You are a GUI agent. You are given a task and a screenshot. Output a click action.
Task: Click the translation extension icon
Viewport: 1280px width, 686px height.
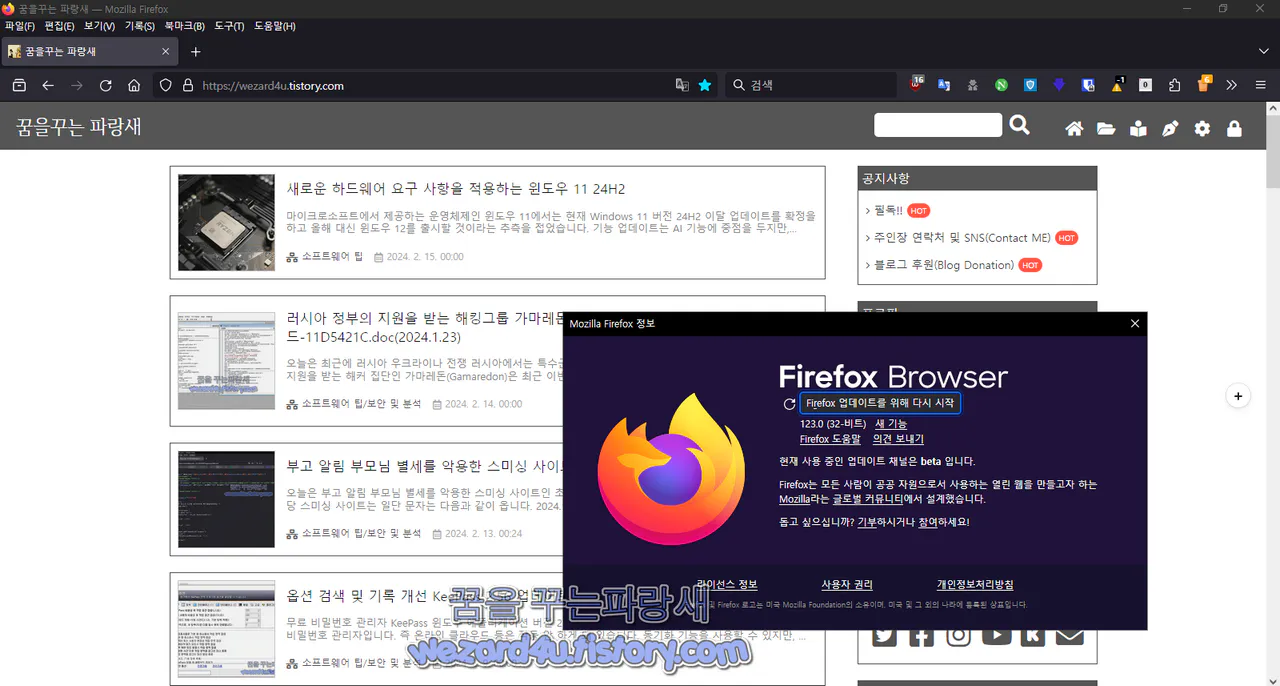(x=944, y=85)
